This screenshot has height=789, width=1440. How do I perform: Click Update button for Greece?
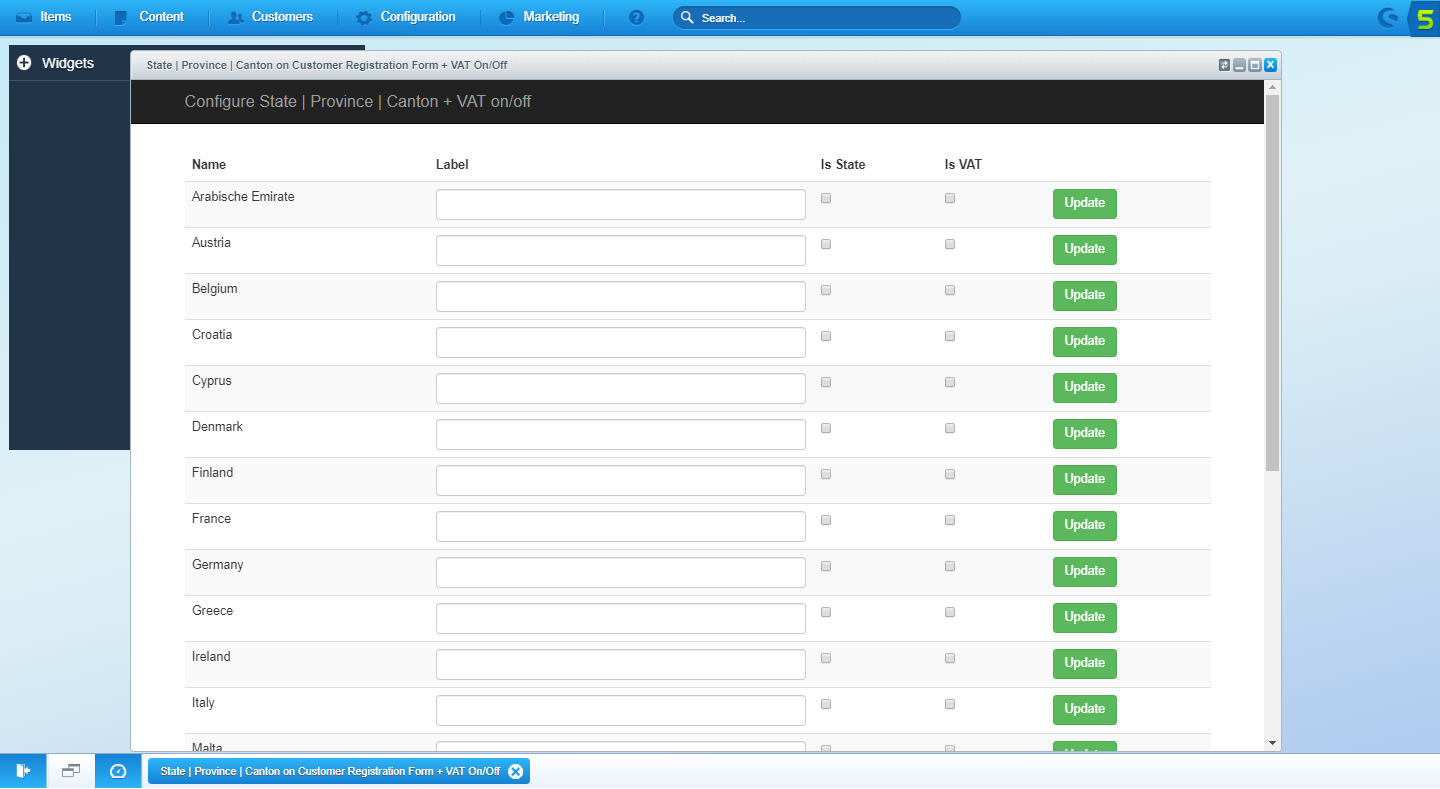[x=1084, y=617]
